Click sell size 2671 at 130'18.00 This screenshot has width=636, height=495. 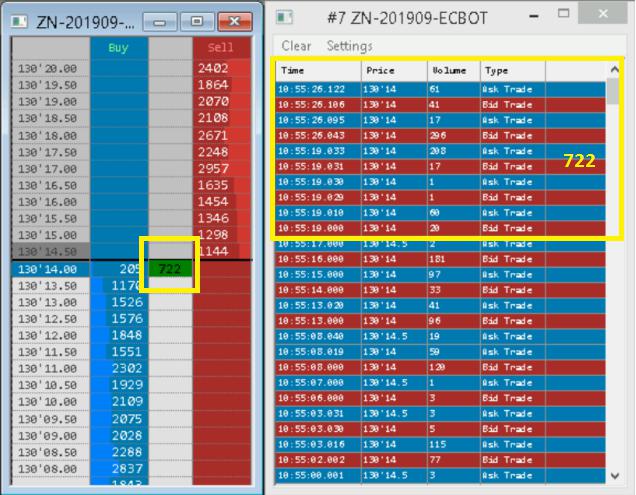[x=221, y=135]
